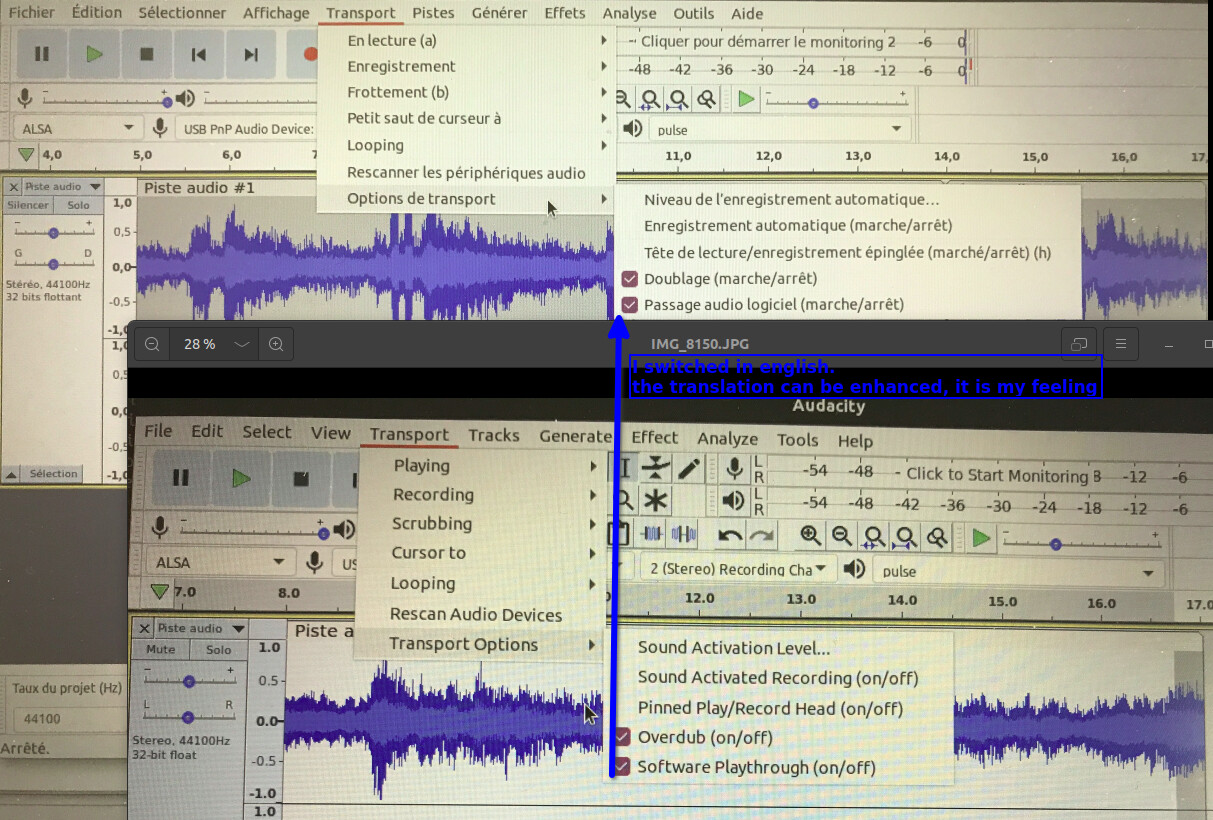Open the Effets menu
This screenshot has height=820, width=1213.
565,13
